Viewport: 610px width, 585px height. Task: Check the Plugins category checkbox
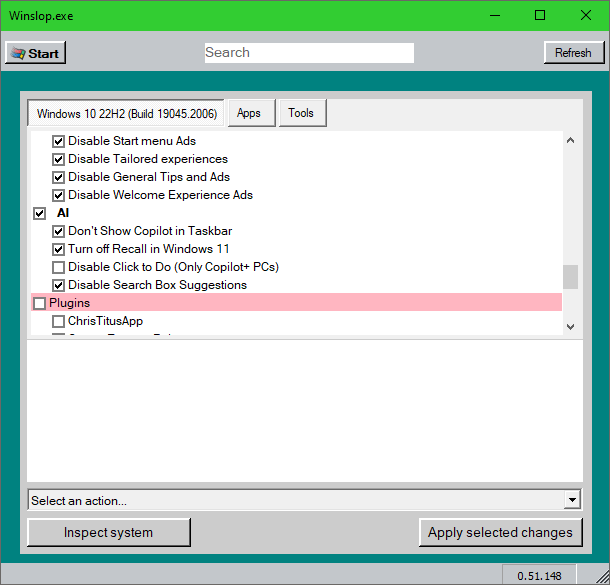click(x=40, y=303)
